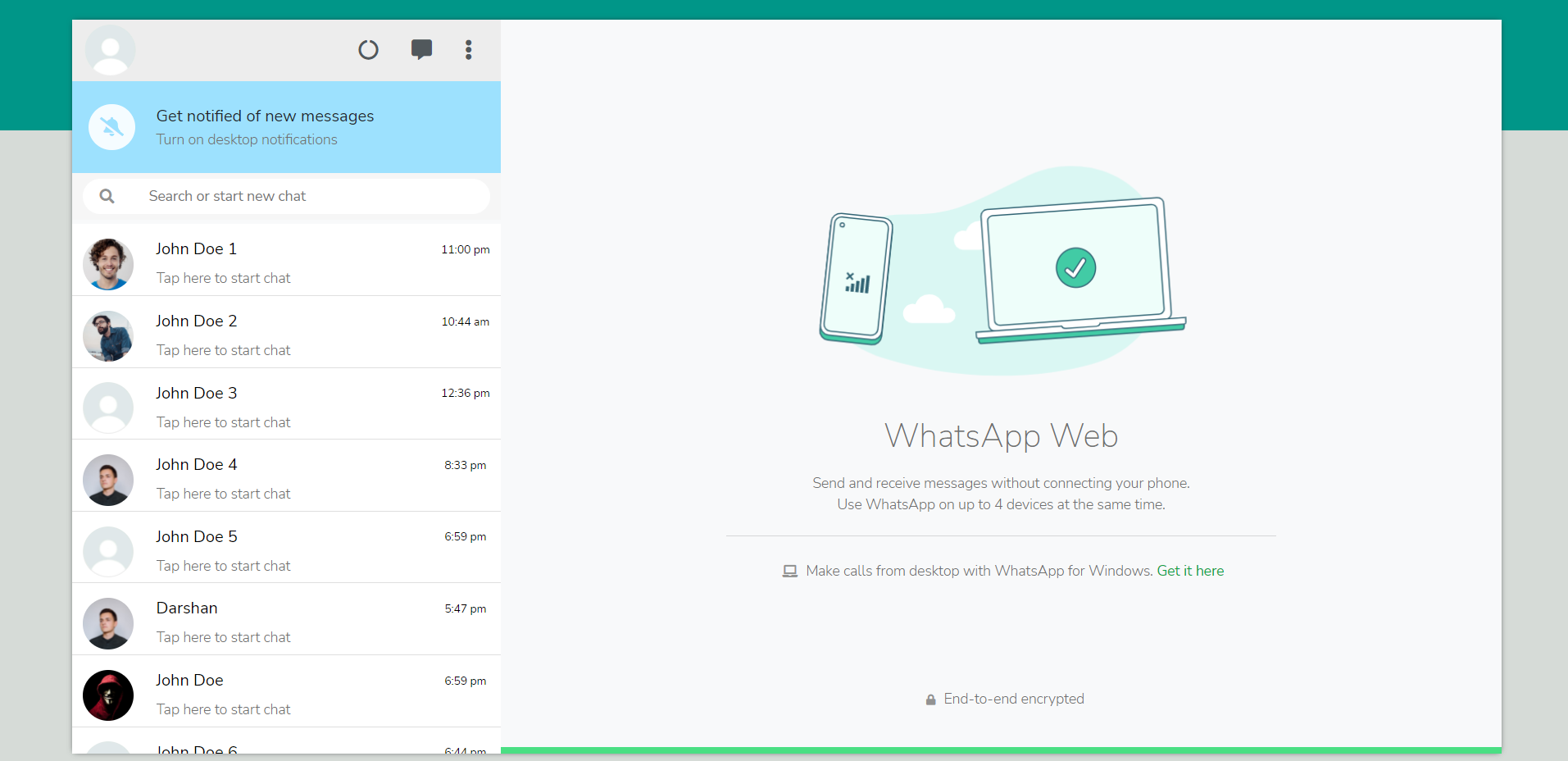Click your own profile avatar at top left
This screenshot has width=1568, height=761.
tap(110, 50)
